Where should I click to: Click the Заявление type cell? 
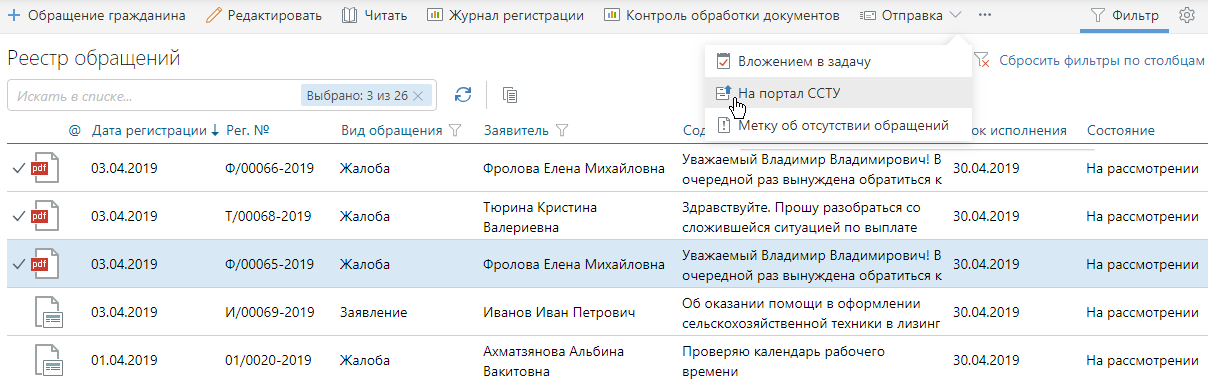point(373,312)
